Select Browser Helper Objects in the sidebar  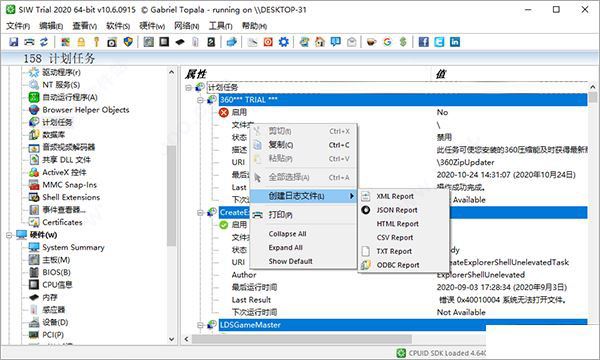86,110
